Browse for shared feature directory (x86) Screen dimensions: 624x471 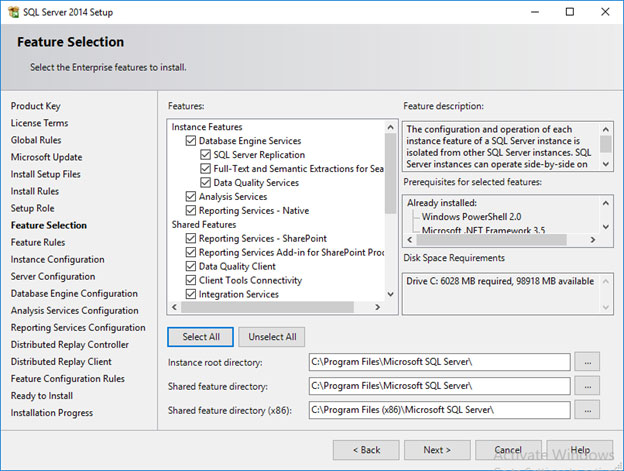(587, 410)
